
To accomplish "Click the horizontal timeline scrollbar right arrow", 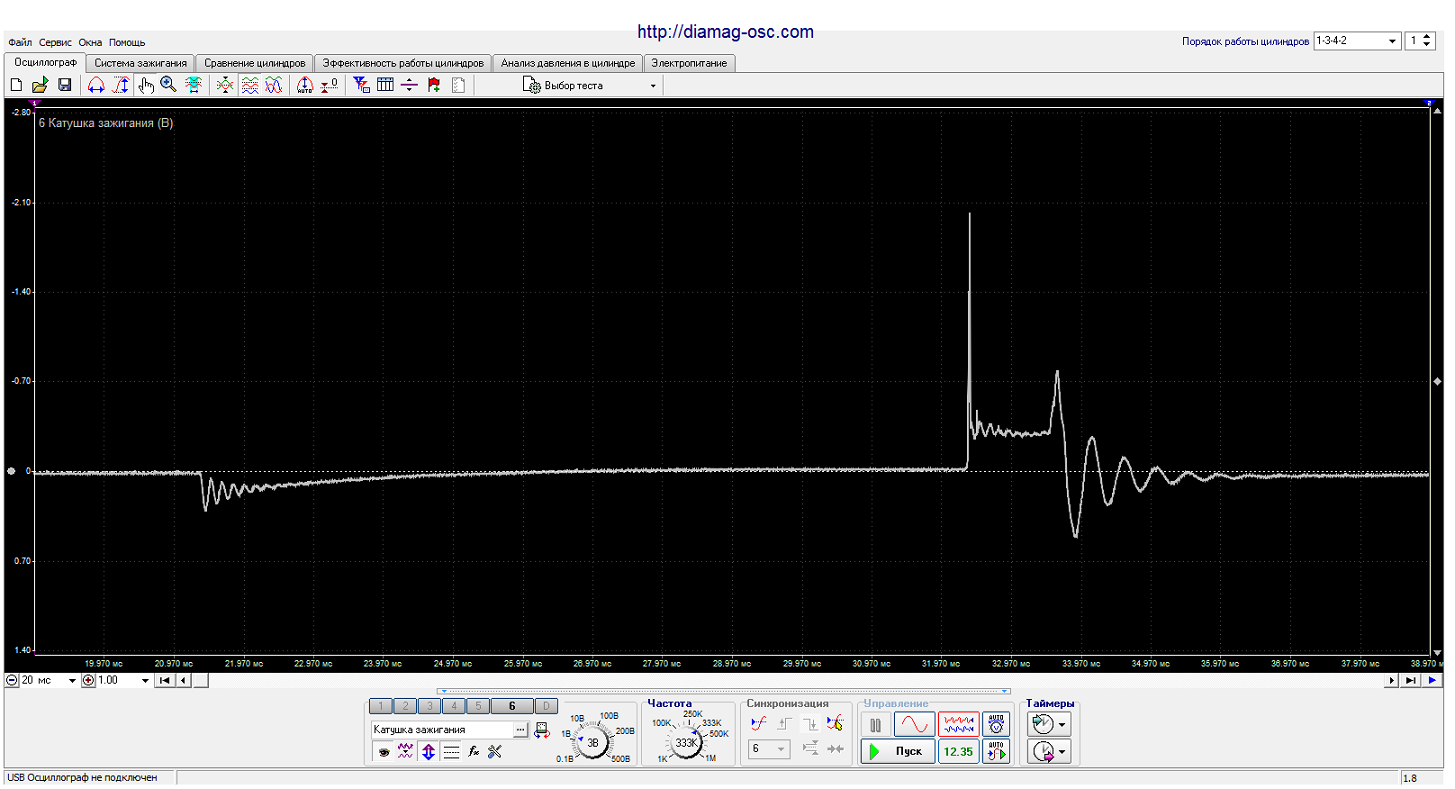I will pyautogui.click(x=1391, y=681).
